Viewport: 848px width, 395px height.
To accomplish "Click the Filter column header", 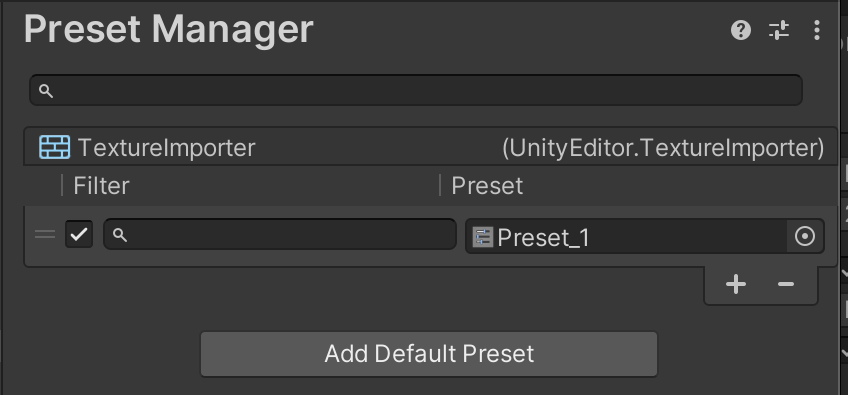I will point(101,186).
